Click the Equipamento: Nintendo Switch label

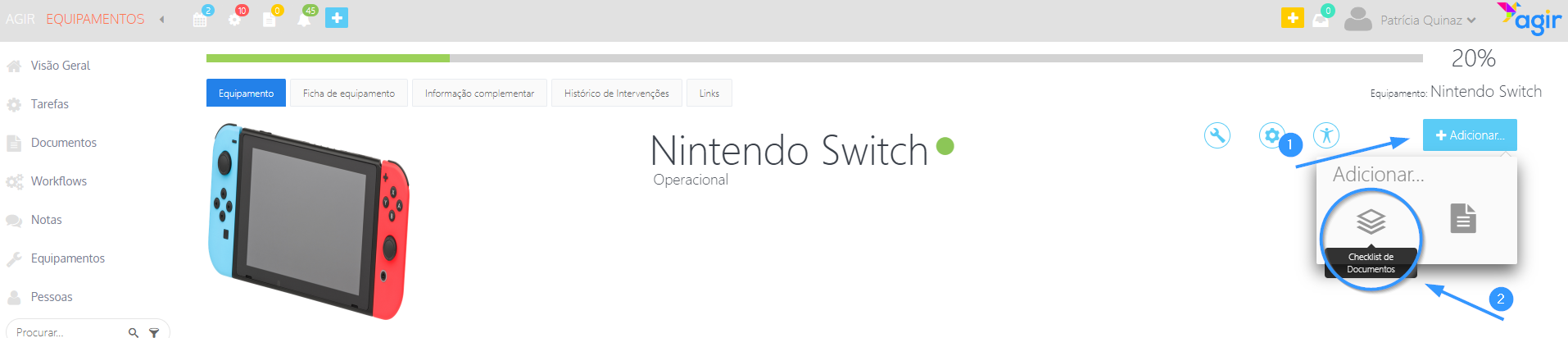1456,92
